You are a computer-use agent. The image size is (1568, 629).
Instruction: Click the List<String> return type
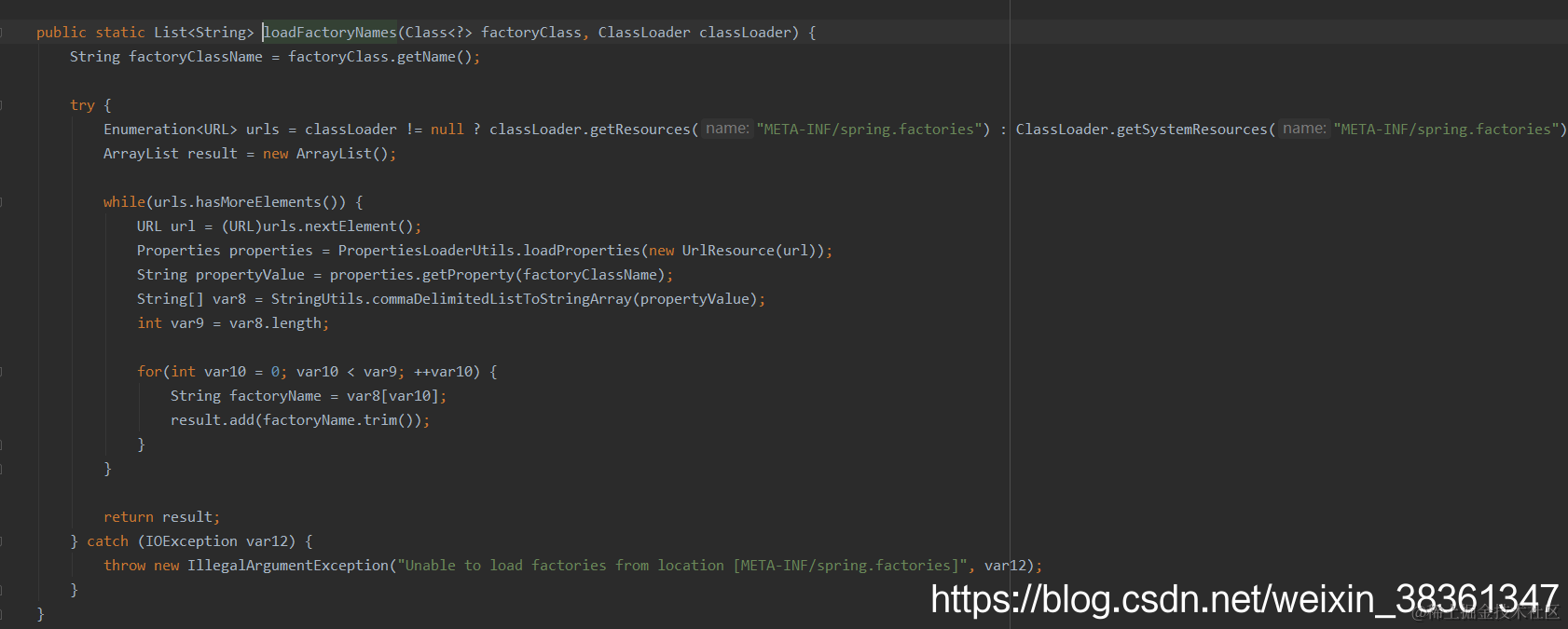pos(204,33)
